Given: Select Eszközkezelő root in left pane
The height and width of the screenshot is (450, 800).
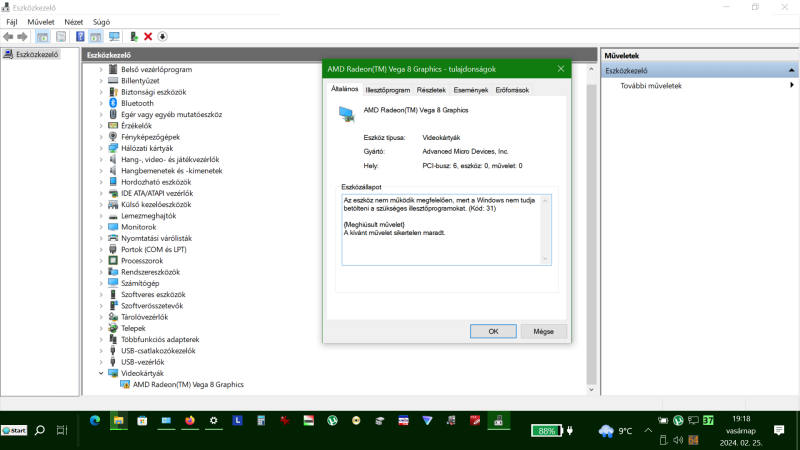Looking at the screenshot, I should coord(37,55).
